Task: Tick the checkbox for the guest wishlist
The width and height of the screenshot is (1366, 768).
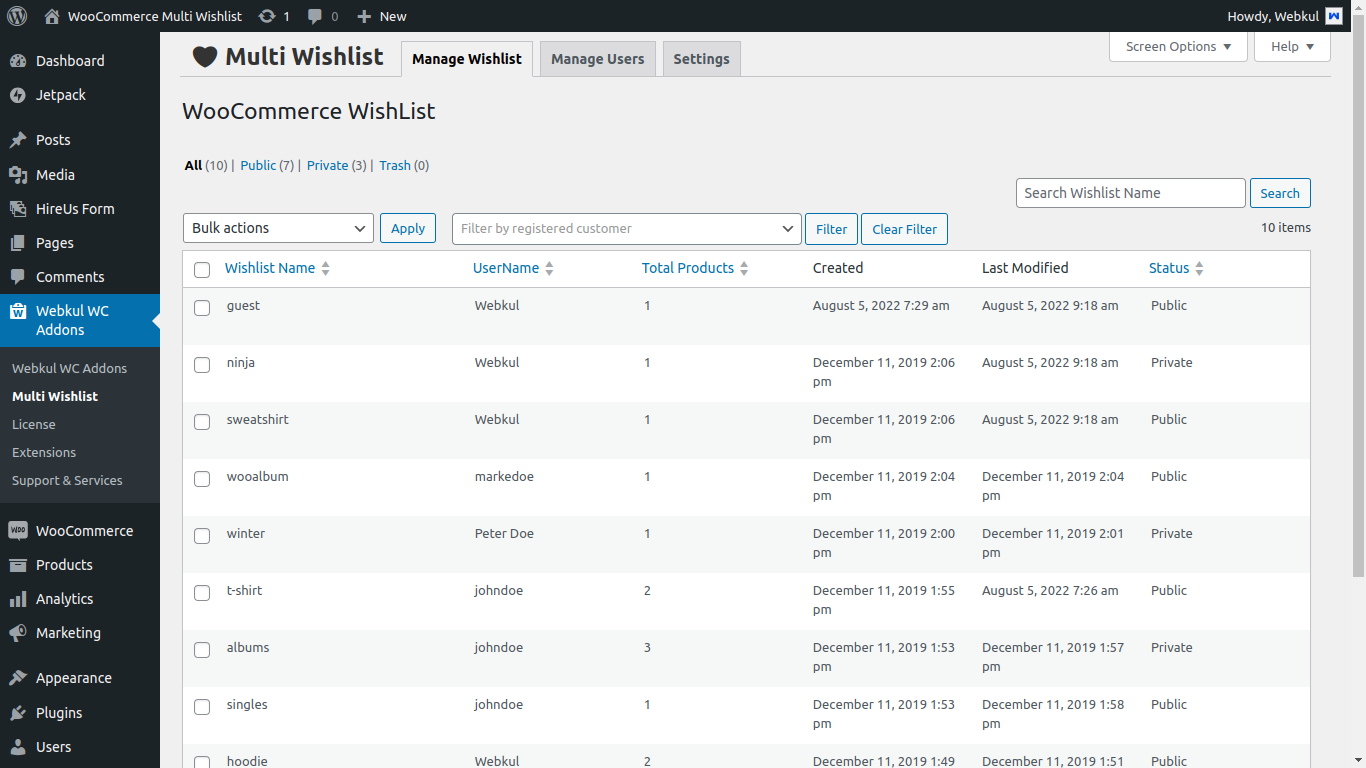Action: (x=202, y=308)
